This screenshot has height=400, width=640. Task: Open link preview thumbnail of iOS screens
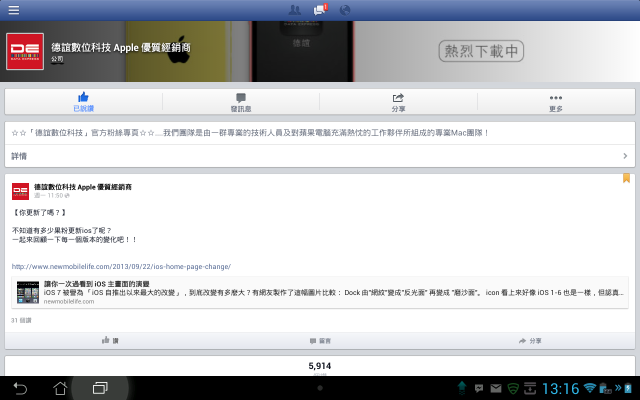(28, 292)
